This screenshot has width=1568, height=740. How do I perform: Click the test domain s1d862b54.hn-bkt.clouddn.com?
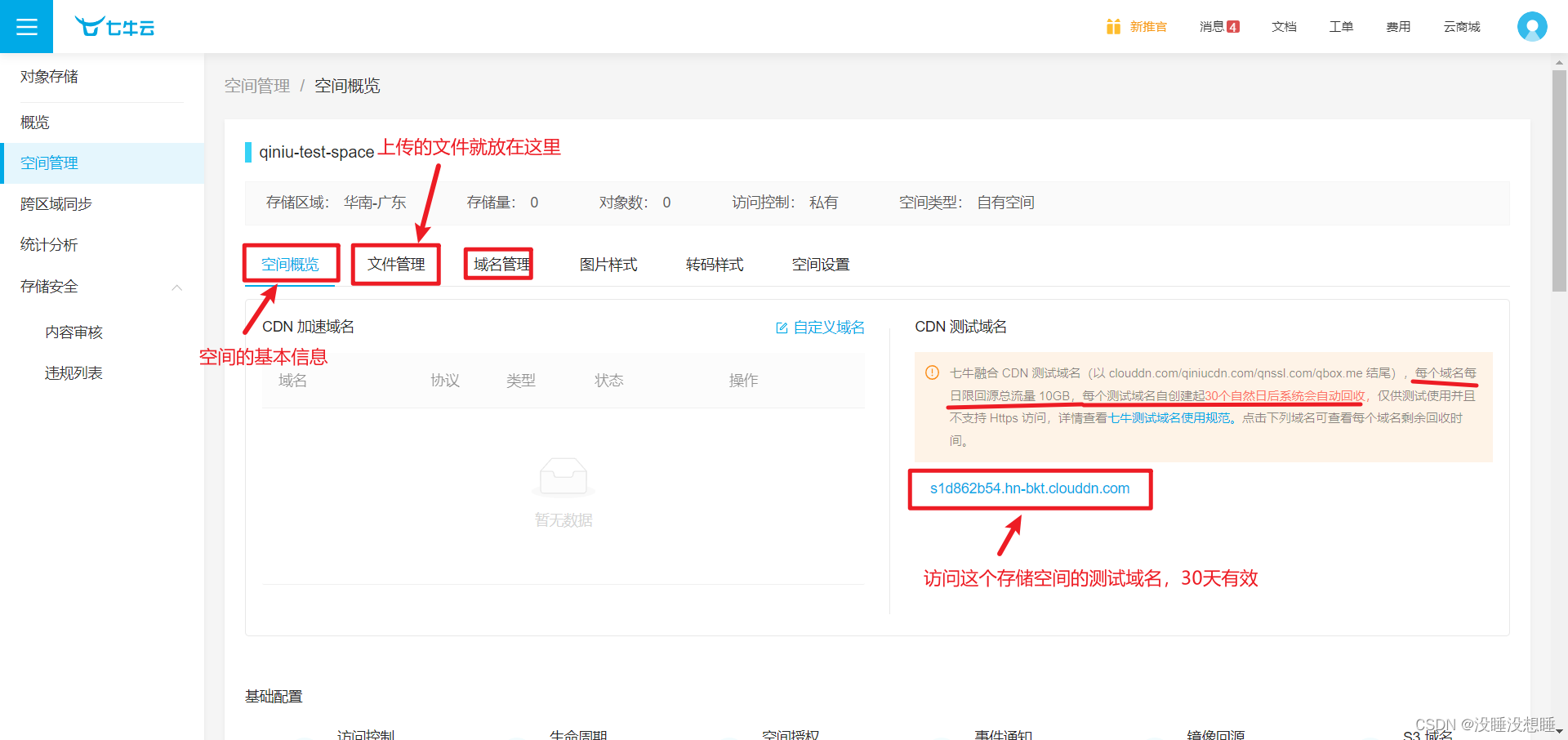click(1030, 488)
